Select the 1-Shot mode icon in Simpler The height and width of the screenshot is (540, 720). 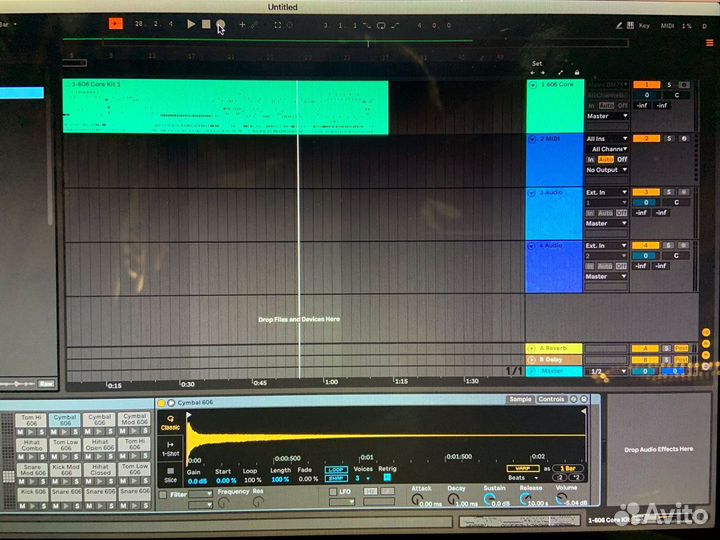[170, 447]
